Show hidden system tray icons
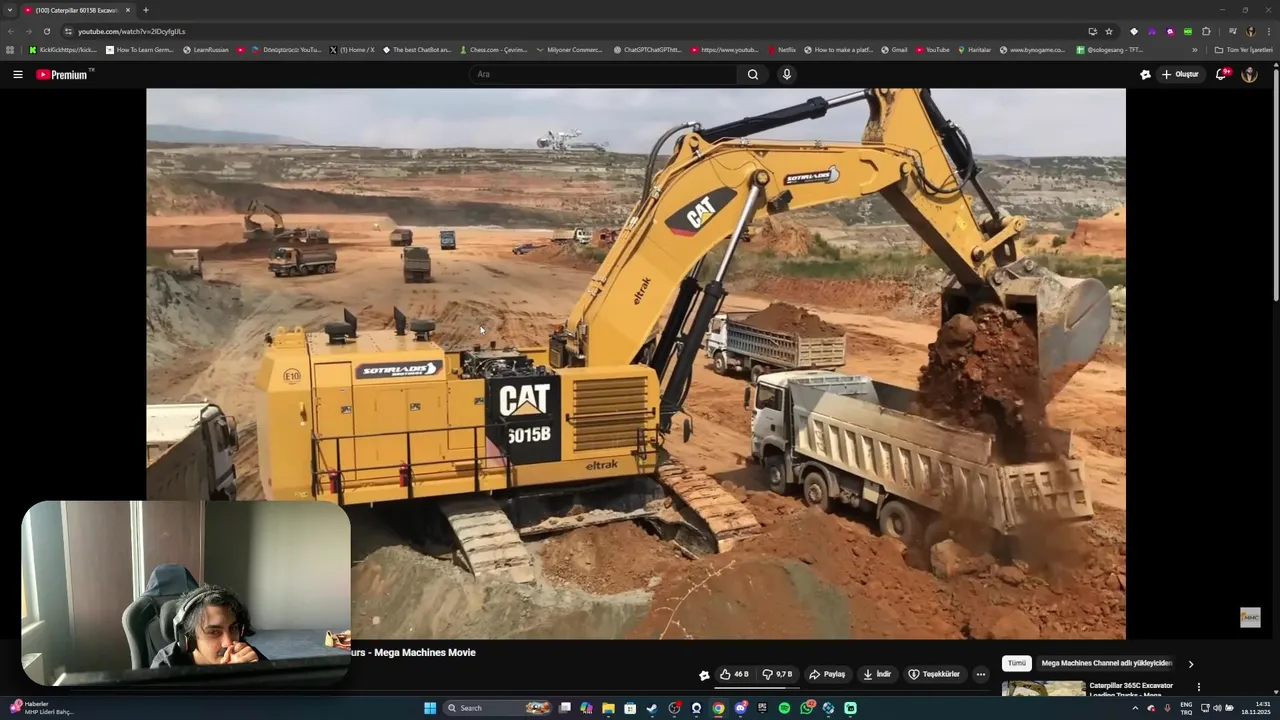 tap(1135, 708)
